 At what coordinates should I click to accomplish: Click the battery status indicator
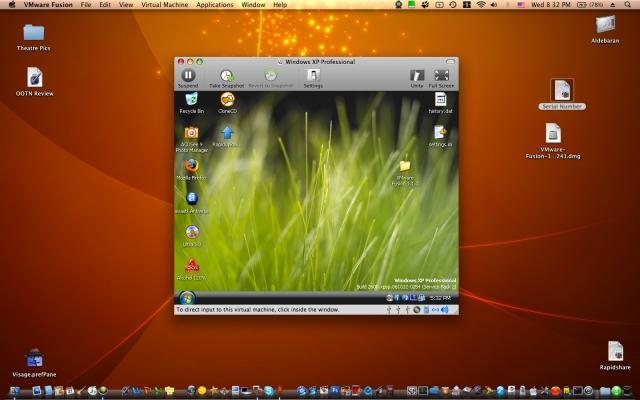click(x=590, y=5)
